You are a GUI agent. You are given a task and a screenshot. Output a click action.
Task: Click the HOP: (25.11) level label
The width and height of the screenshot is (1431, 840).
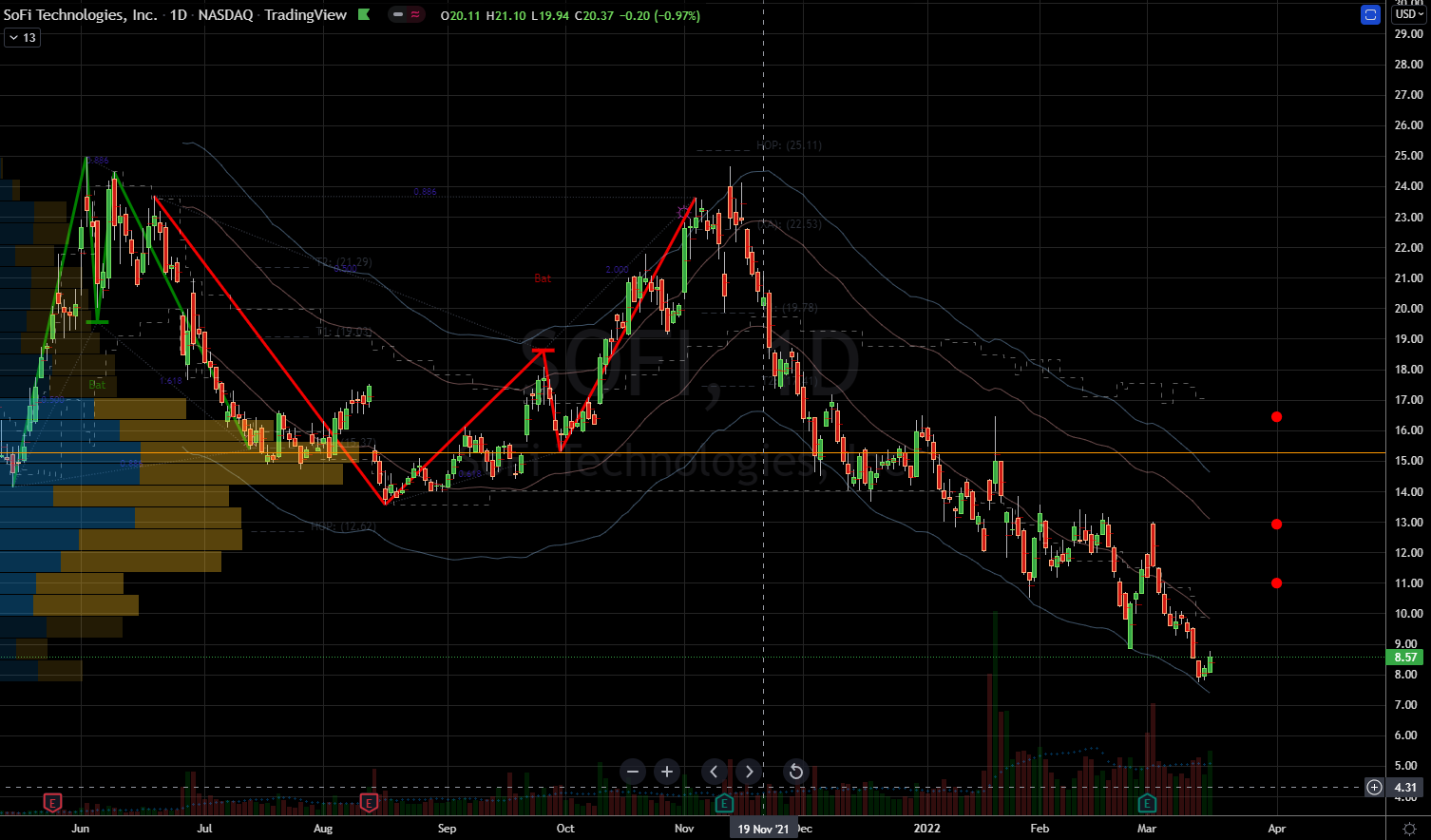coord(789,145)
